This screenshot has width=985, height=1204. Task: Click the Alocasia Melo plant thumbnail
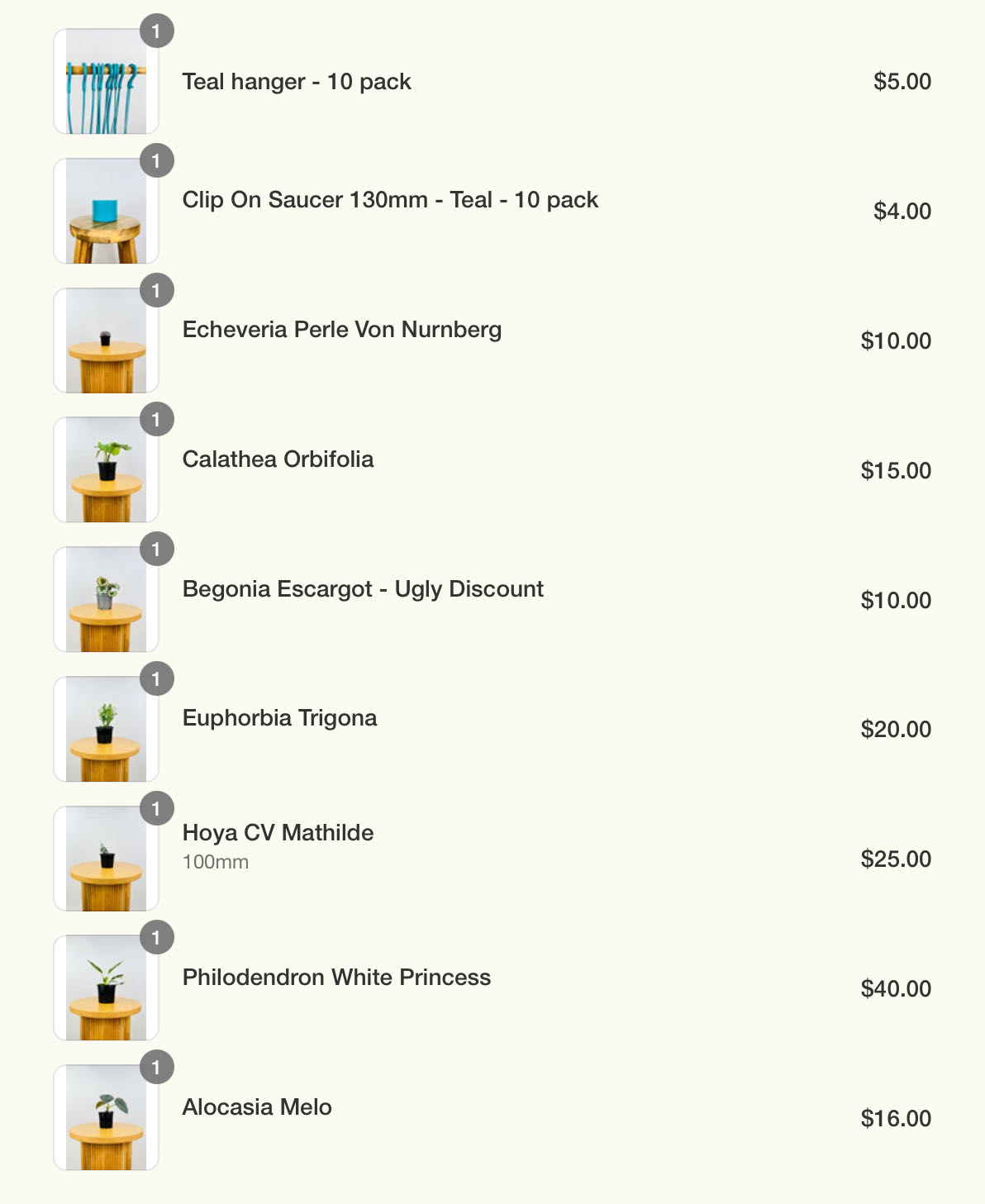pos(106,1118)
